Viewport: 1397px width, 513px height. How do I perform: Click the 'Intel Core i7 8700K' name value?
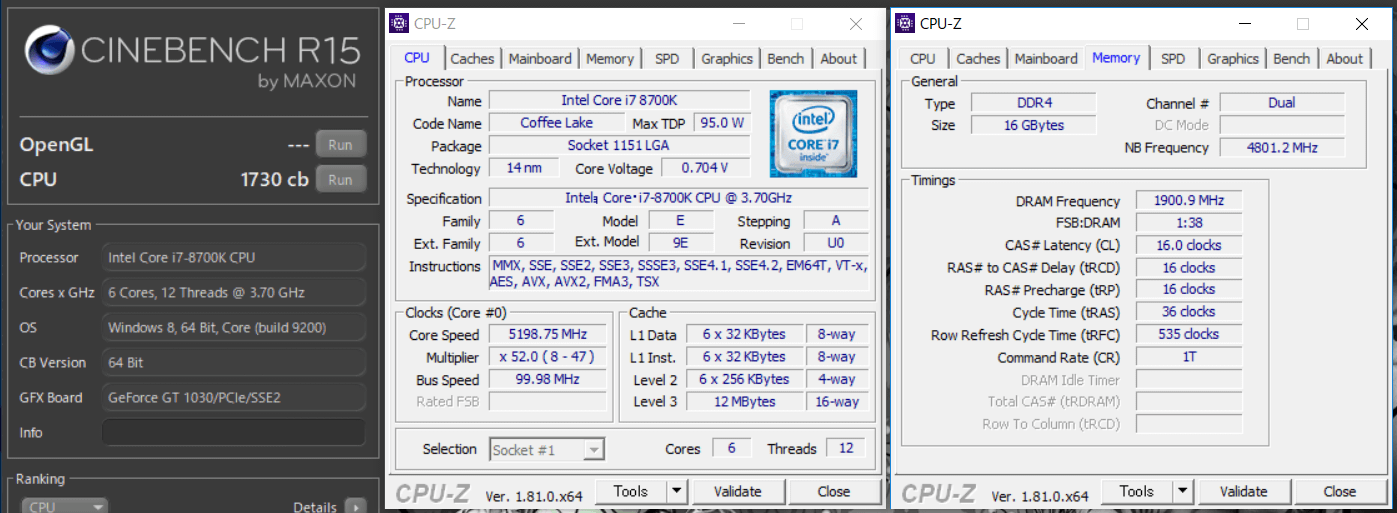tap(619, 101)
